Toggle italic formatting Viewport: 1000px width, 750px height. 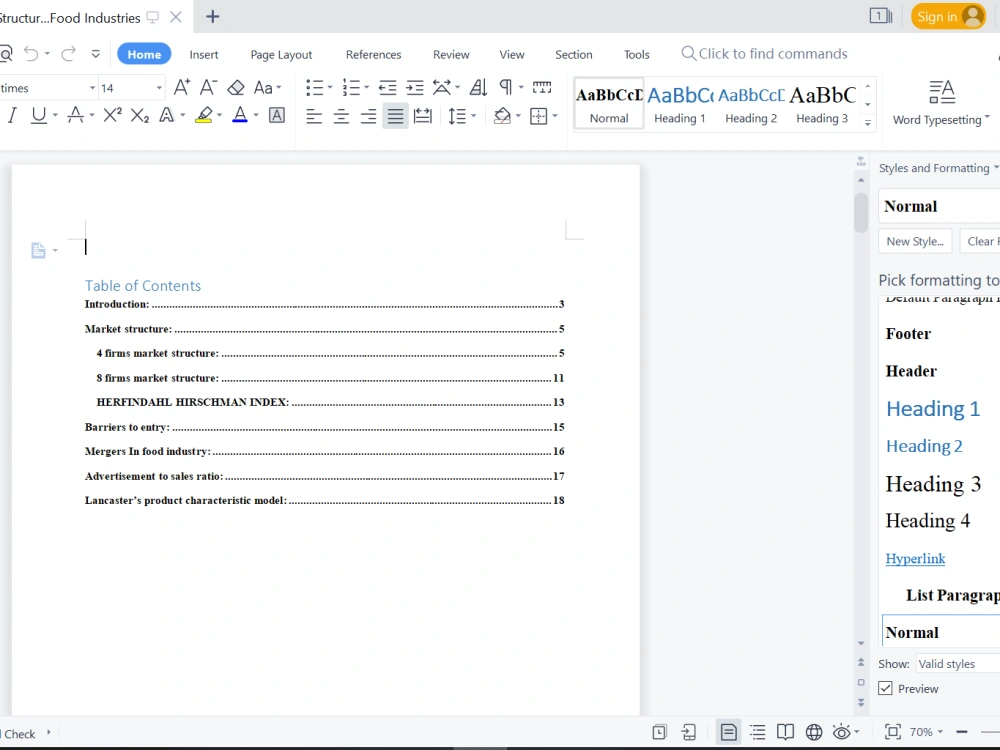(x=11, y=115)
